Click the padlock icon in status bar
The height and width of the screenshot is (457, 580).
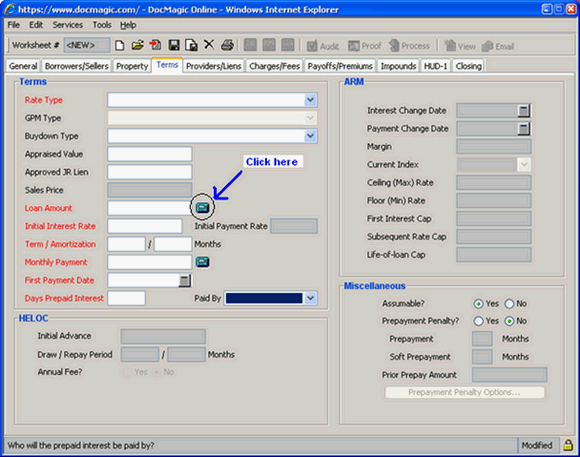pyautogui.click(x=568, y=445)
